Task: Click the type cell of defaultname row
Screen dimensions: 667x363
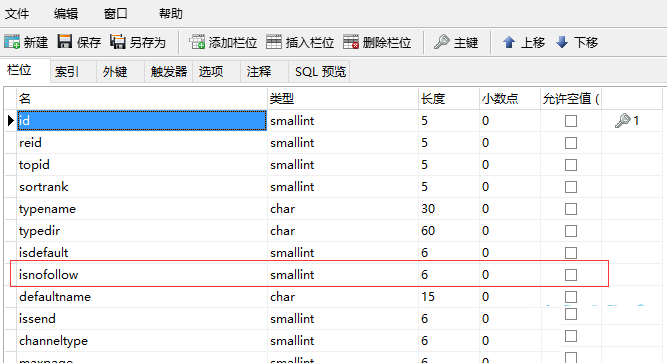Action: point(343,297)
